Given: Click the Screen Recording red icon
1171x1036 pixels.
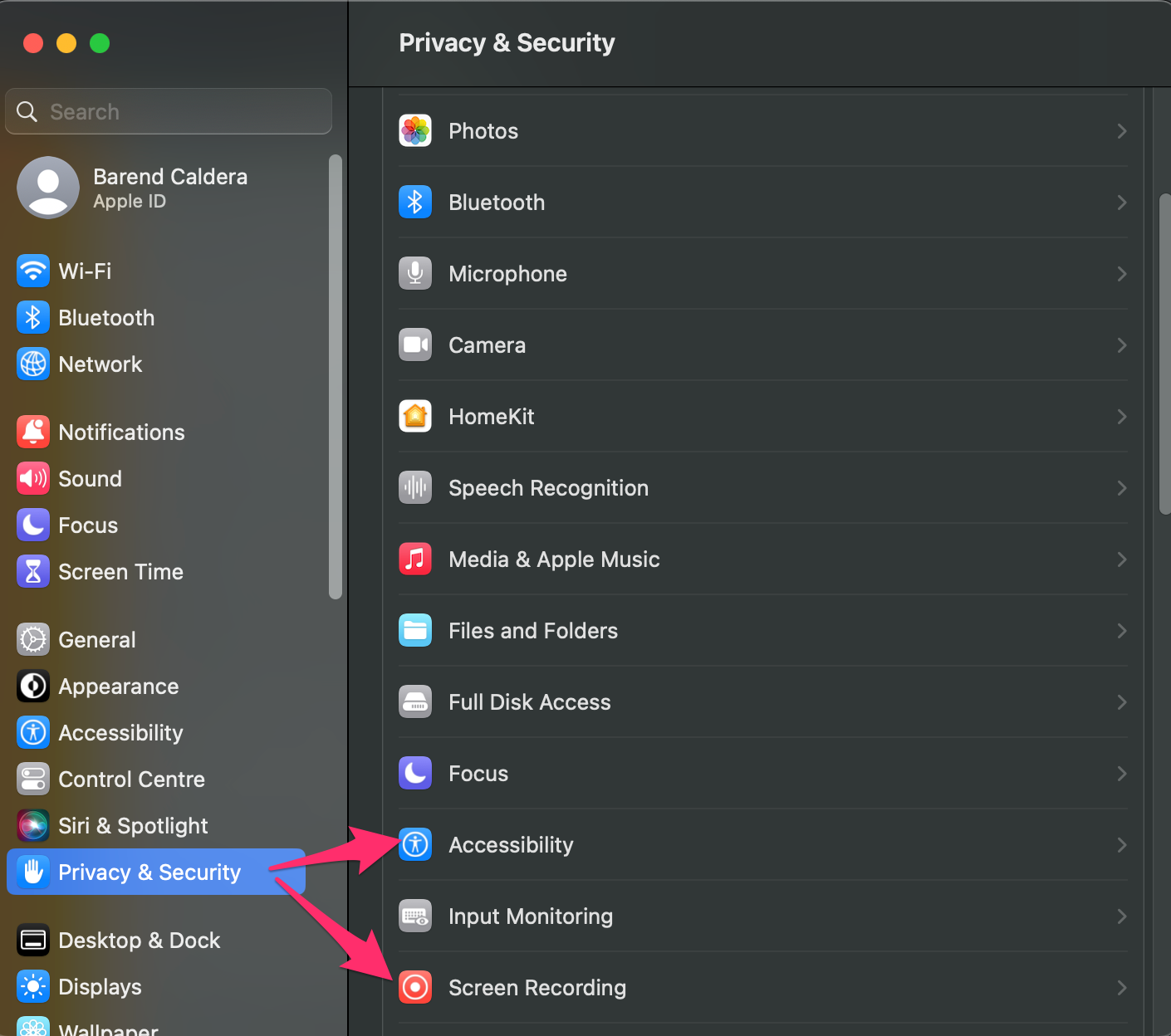Looking at the screenshot, I should pos(415,988).
